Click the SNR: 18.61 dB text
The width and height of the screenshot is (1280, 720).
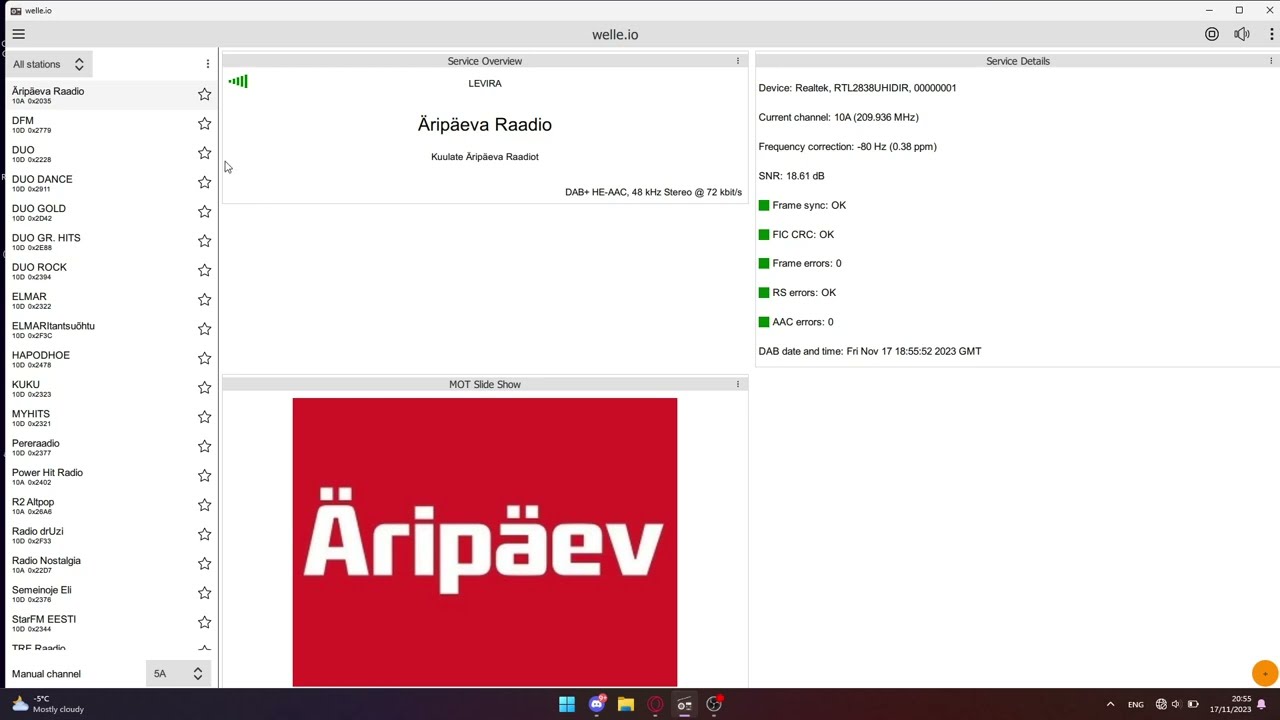tap(791, 176)
